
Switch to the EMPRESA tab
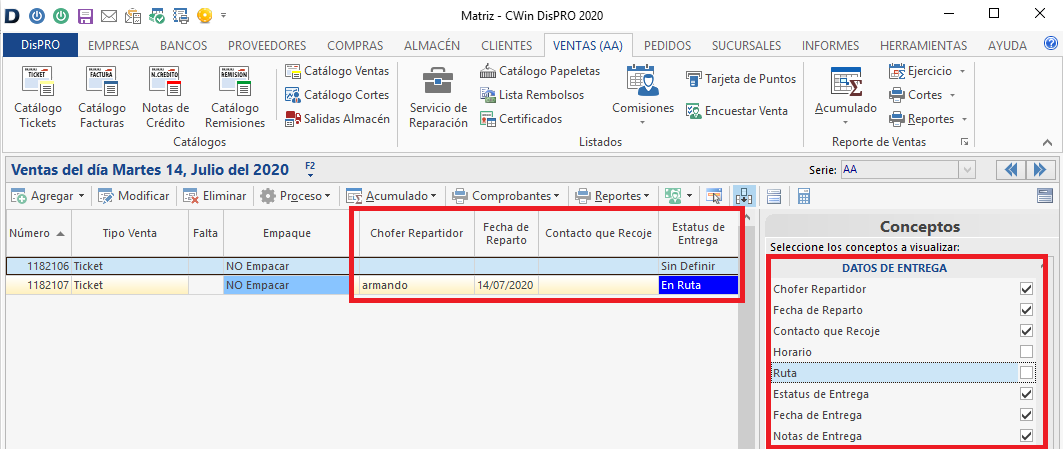pos(114,45)
